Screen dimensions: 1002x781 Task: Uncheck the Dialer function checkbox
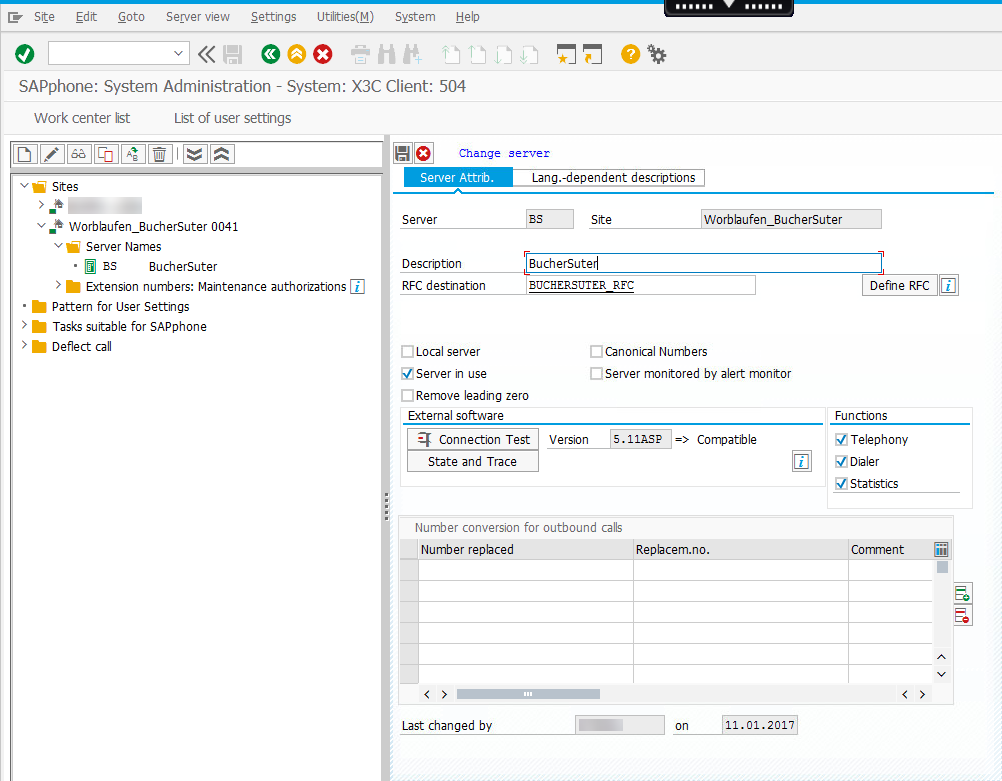tap(842, 461)
